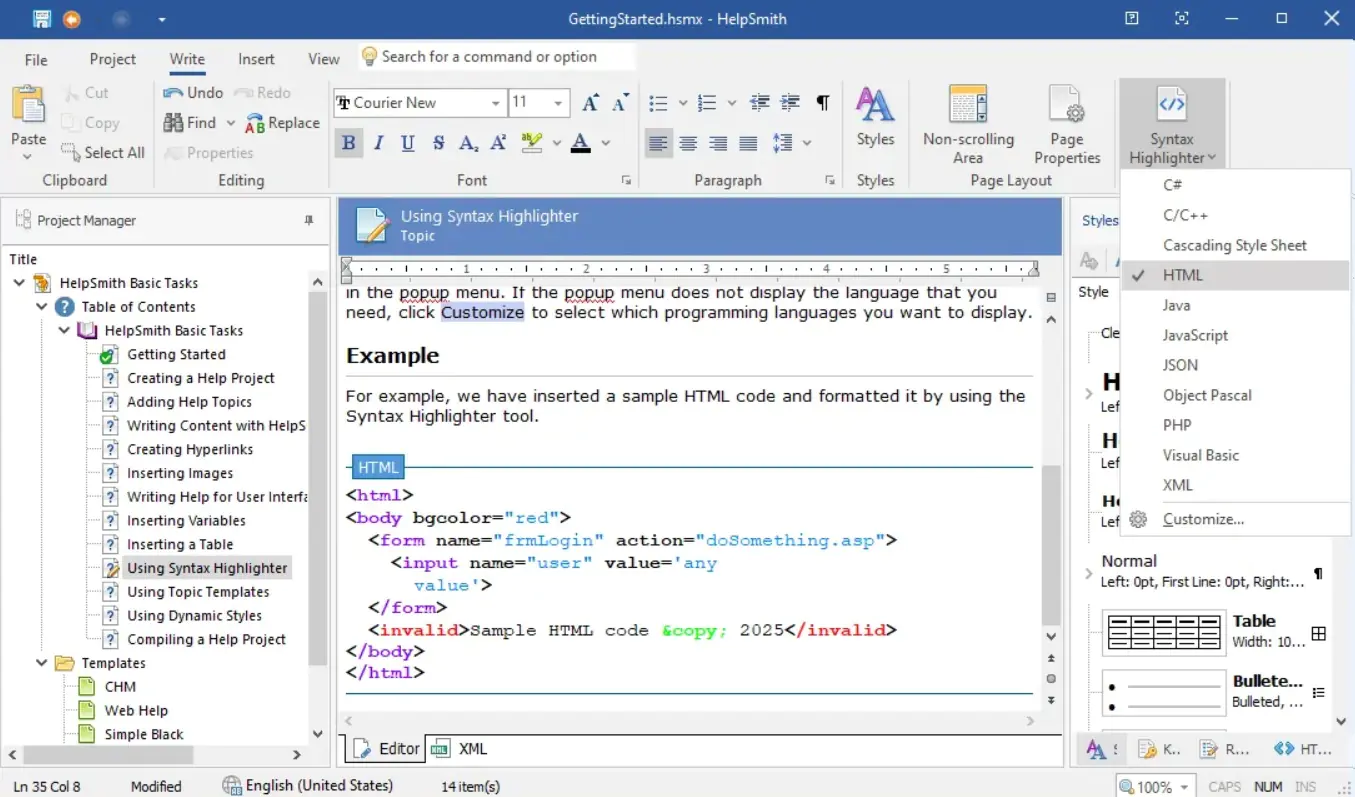
Task: Click English (United States) language indicator
Action: pyautogui.click(x=308, y=786)
